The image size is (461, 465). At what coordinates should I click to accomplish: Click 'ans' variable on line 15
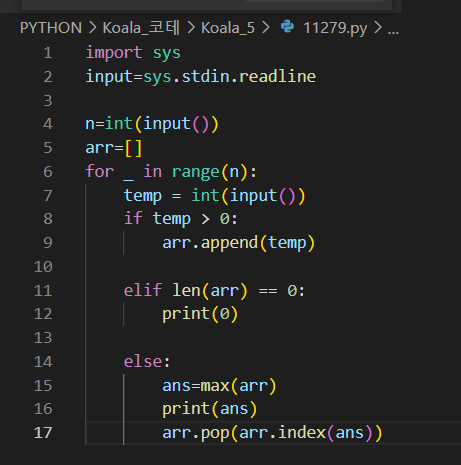coord(176,386)
